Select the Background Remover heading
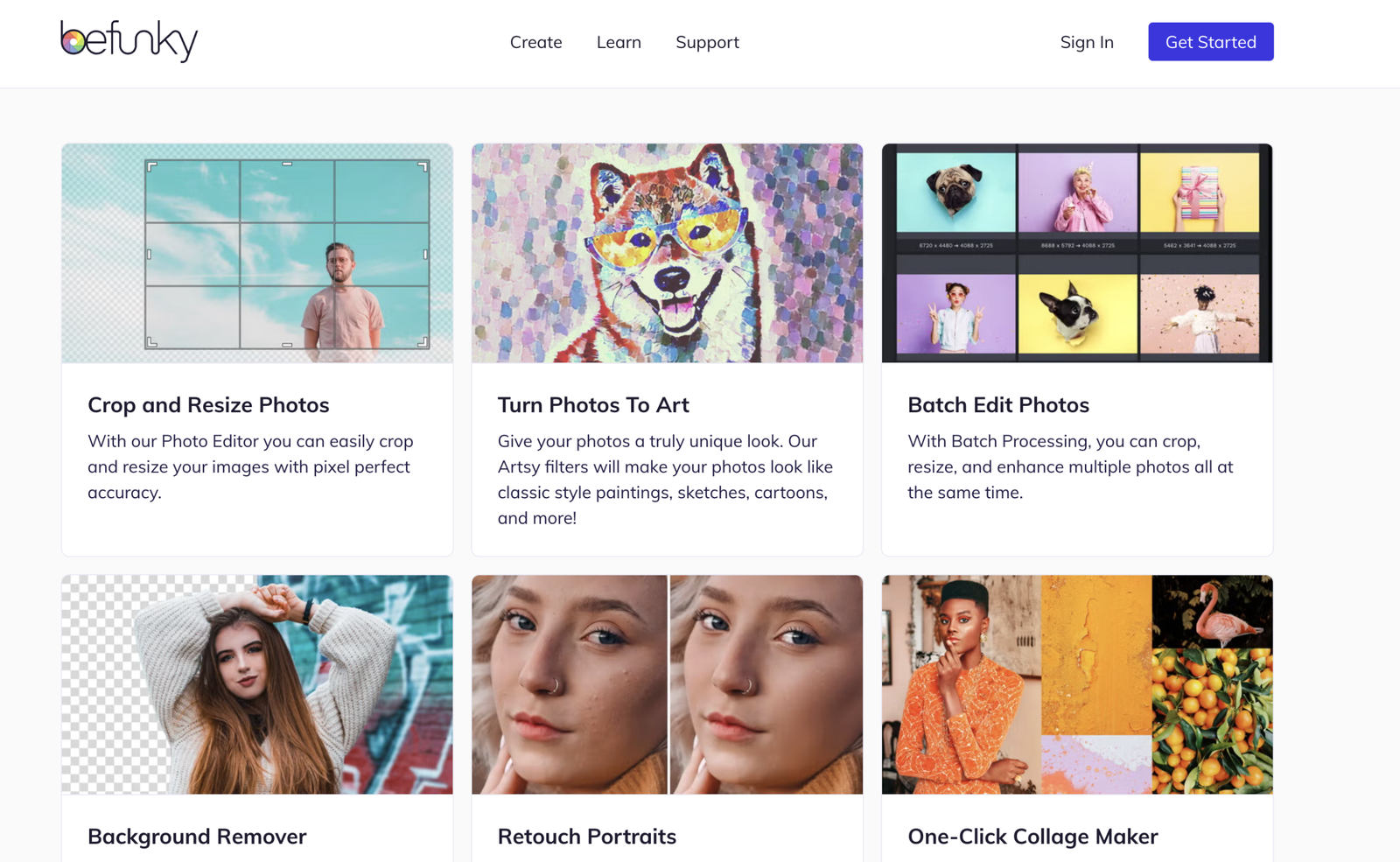Viewport: 1400px width, 862px height. (x=197, y=837)
